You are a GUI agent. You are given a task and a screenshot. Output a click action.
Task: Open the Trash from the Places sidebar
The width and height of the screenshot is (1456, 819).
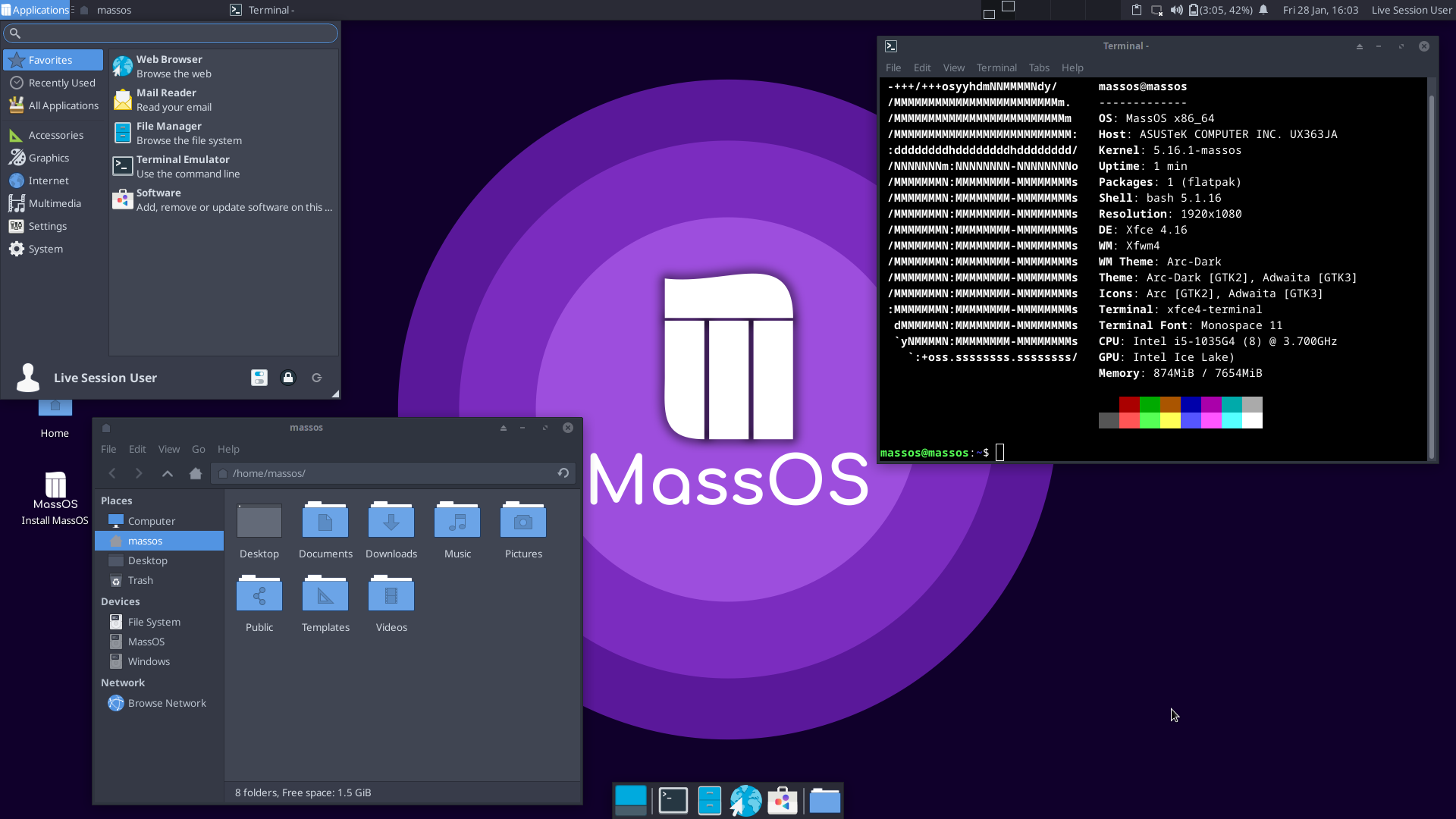click(x=141, y=580)
